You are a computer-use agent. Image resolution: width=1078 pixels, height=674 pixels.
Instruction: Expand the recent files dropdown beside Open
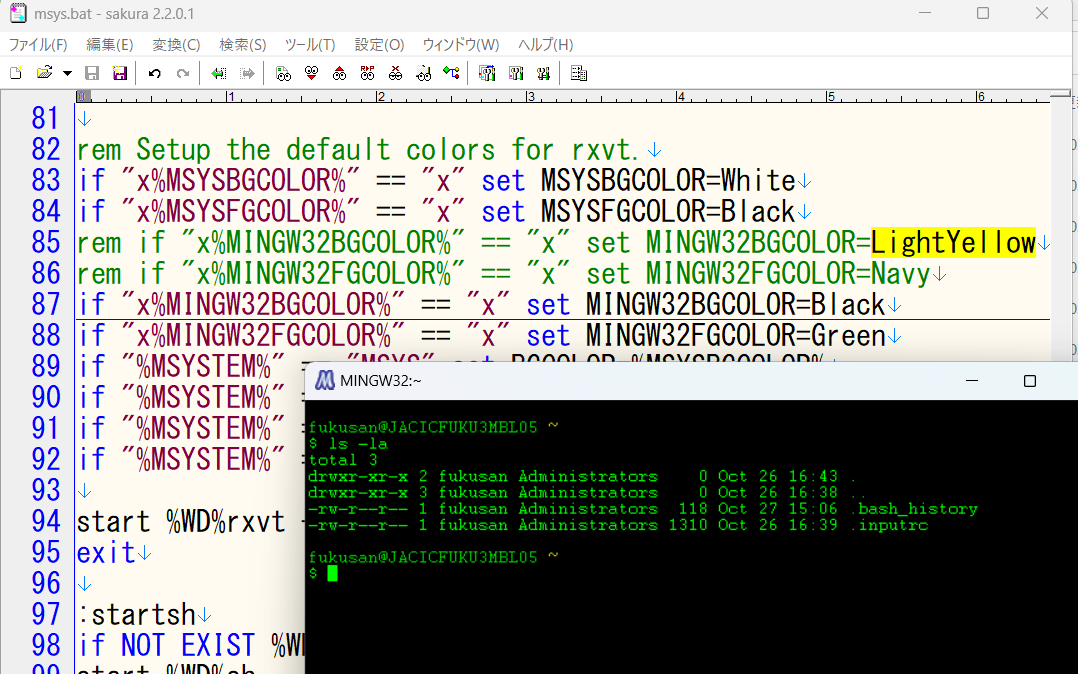click(66, 73)
